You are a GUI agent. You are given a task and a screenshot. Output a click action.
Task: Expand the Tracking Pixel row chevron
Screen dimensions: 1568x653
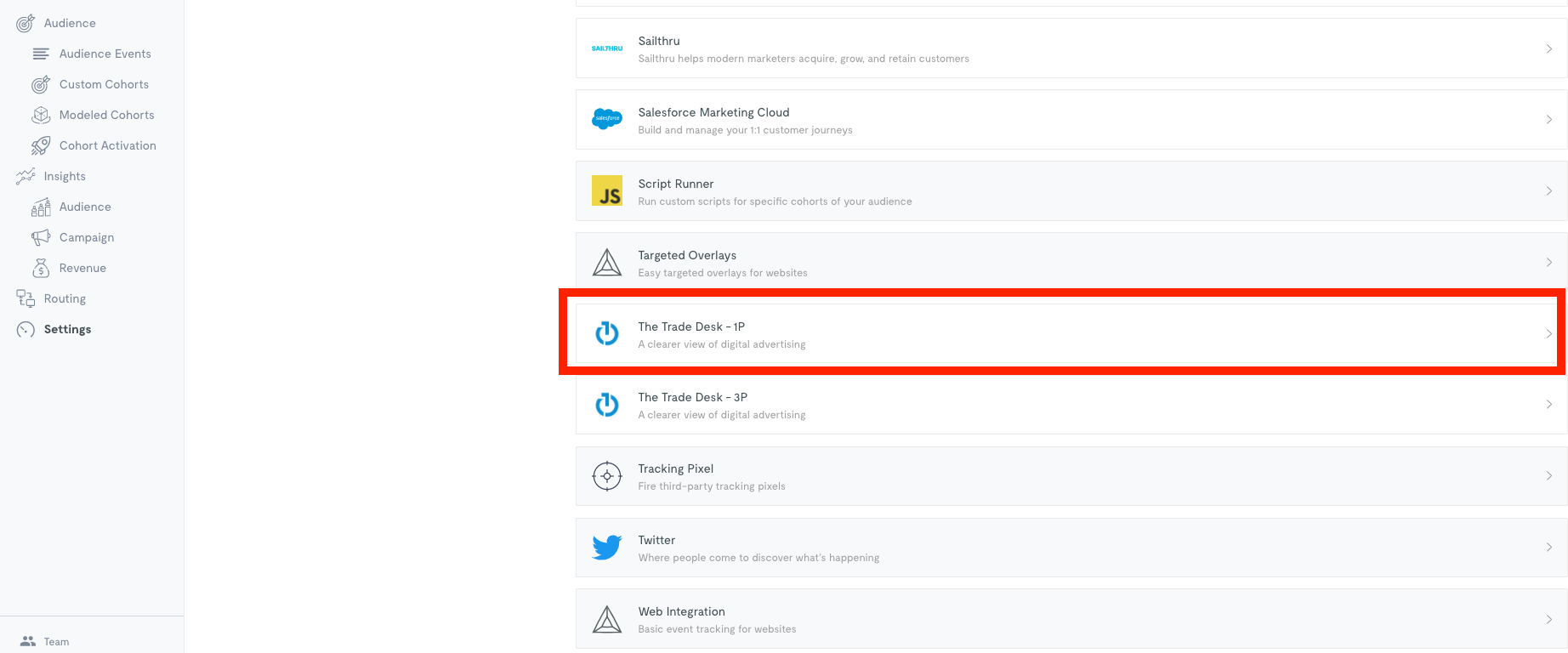click(x=1549, y=475)
